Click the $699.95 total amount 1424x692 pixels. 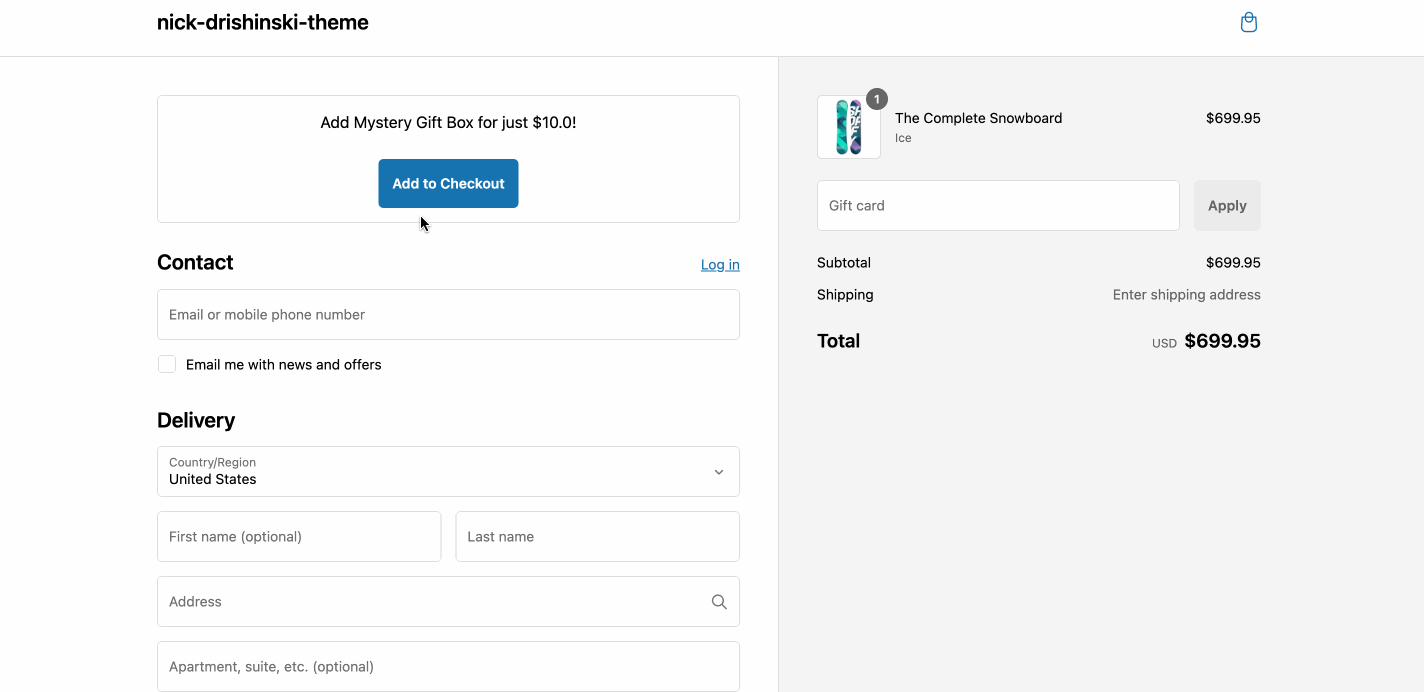tap(1222, 341)
